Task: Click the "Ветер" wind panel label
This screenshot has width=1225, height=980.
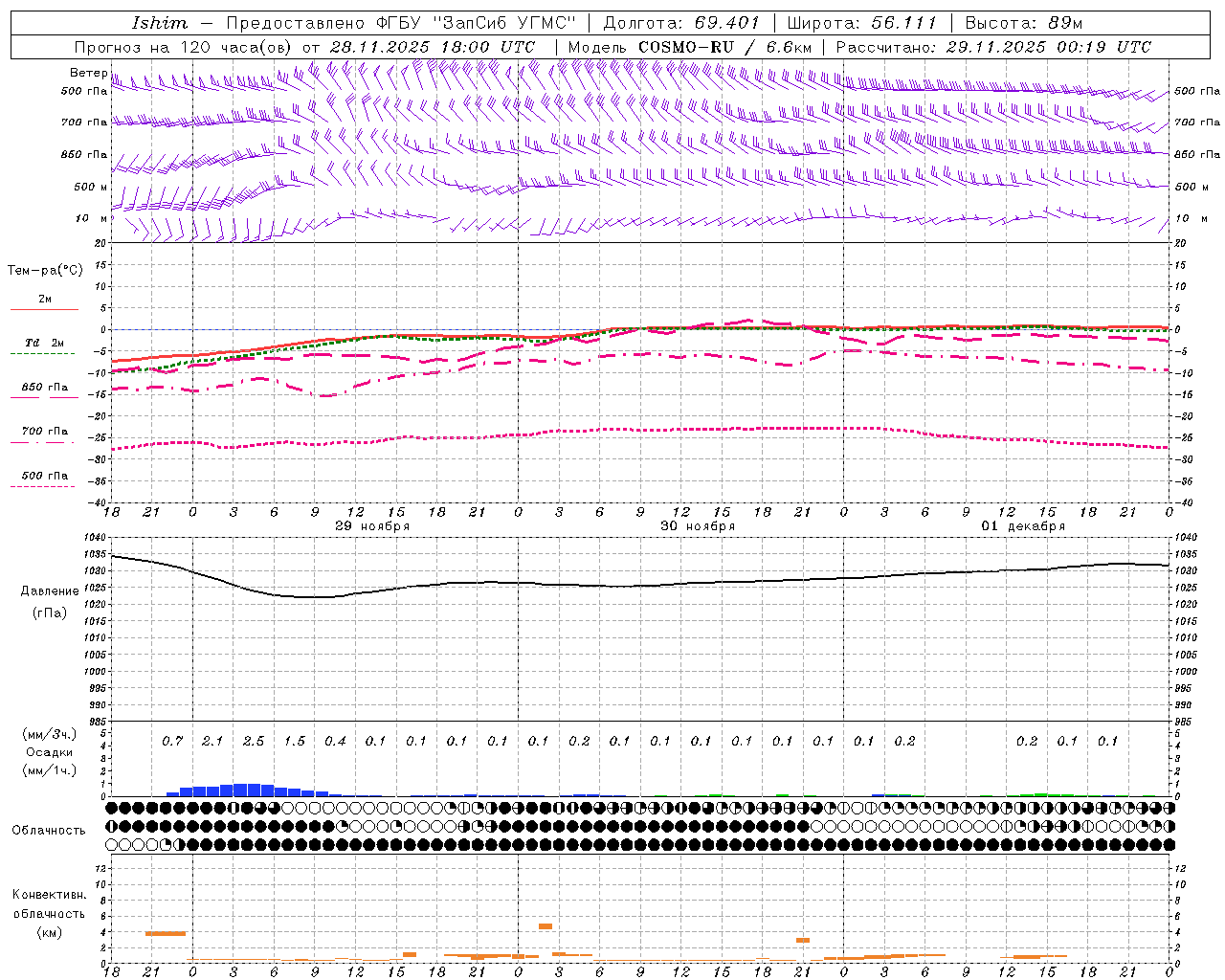Action: coord(88,73)
